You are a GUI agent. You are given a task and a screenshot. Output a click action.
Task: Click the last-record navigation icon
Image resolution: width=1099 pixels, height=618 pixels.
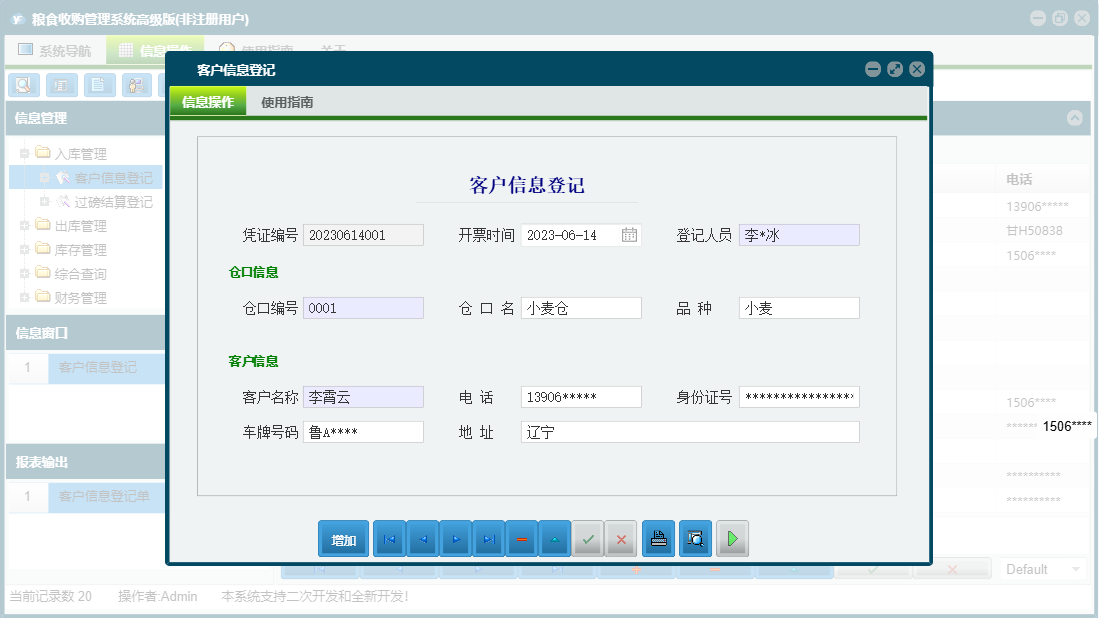coord(489,538)
